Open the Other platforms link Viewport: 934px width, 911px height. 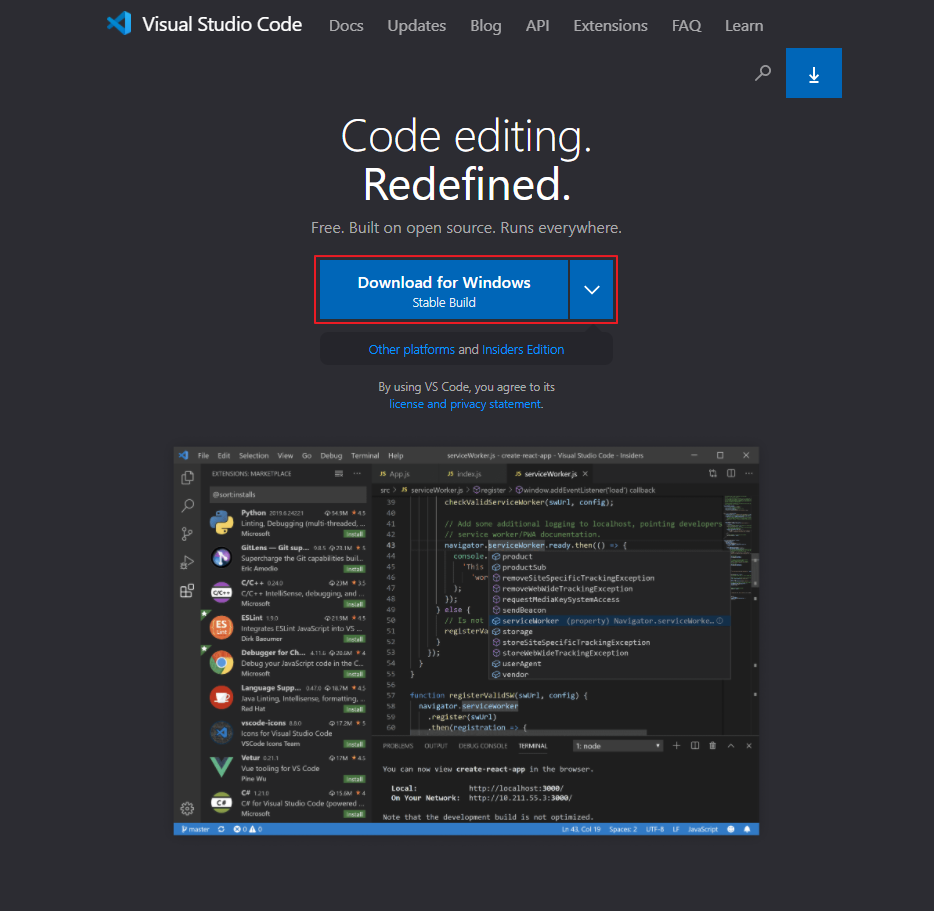click(x=411, y=350)
